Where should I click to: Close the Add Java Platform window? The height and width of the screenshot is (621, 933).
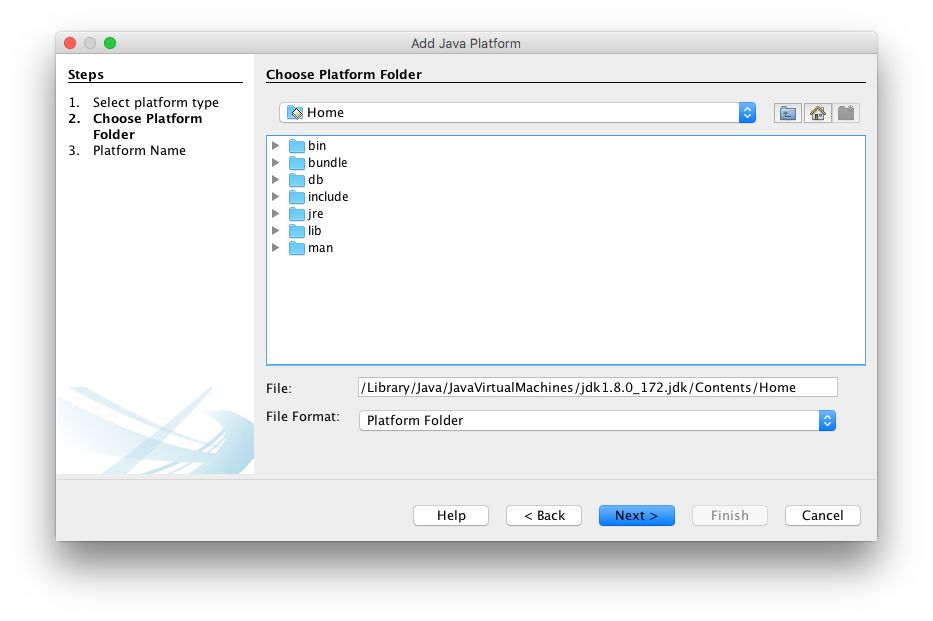pos(70,43)
